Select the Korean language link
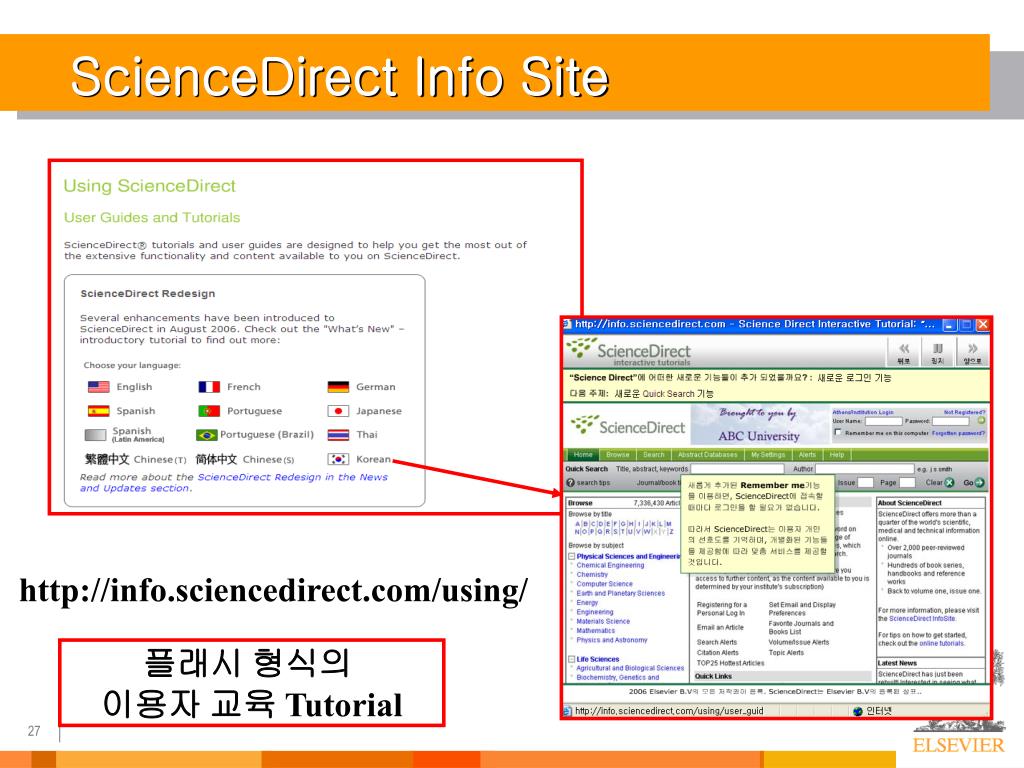The width and height of the screenshot is (1024, 768). pos(373,459)
